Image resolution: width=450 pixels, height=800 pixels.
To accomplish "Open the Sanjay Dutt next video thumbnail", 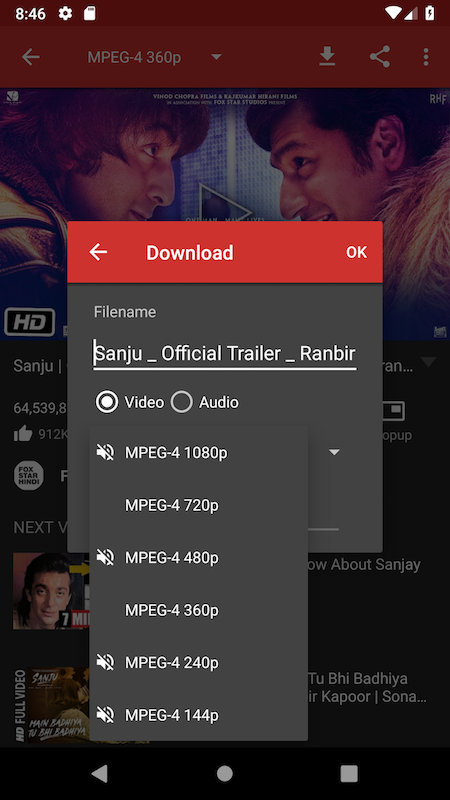I will pyautogui.click(x=51, y=591).
